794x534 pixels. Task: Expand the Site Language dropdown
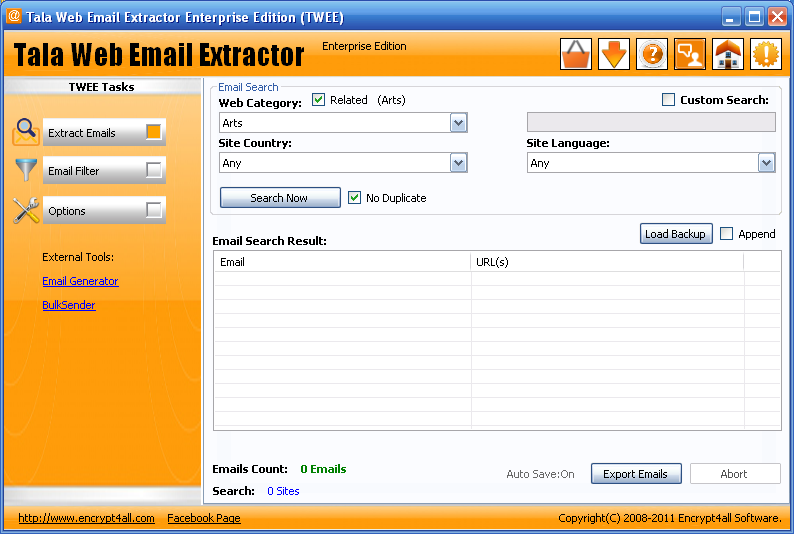point(766,163)
